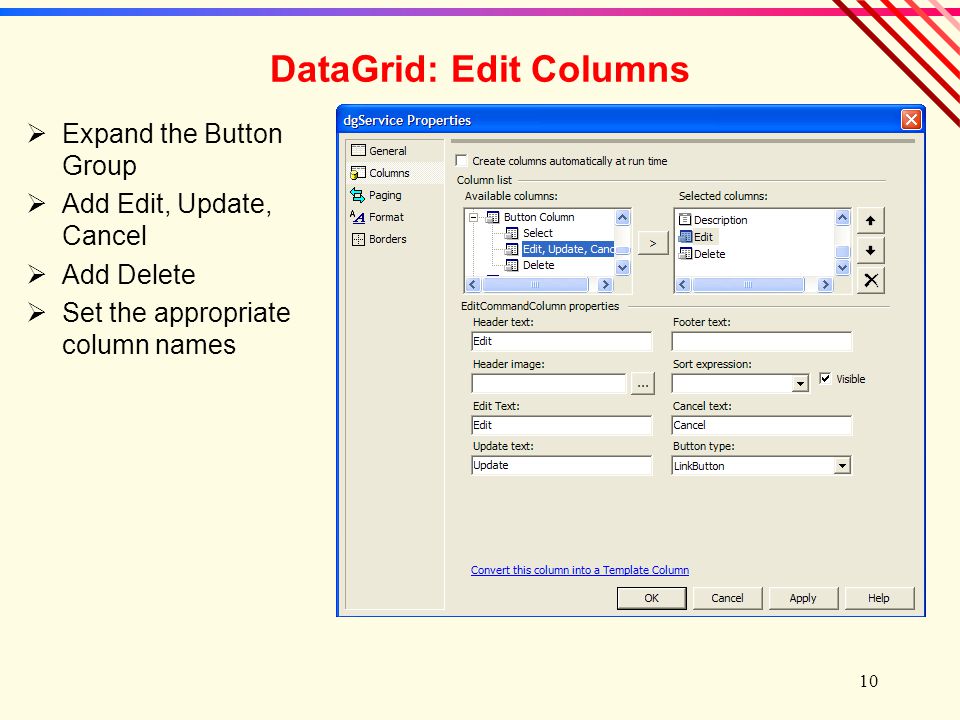This screenshot has height=720, width=960.
Task: Click the Footer text field
Action: (762, 341)
